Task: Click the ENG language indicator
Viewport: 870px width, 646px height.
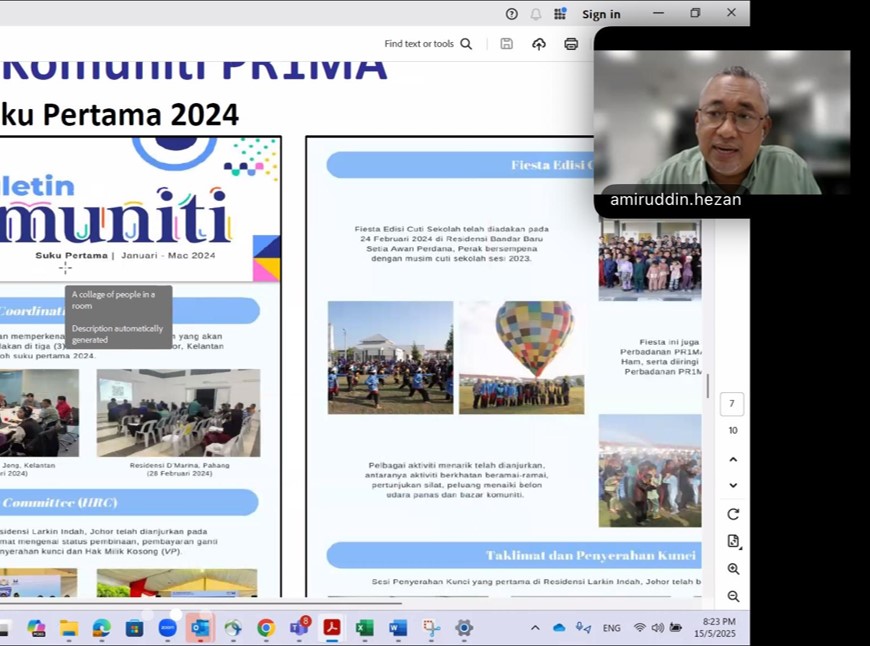Action: tap(611, 628)
